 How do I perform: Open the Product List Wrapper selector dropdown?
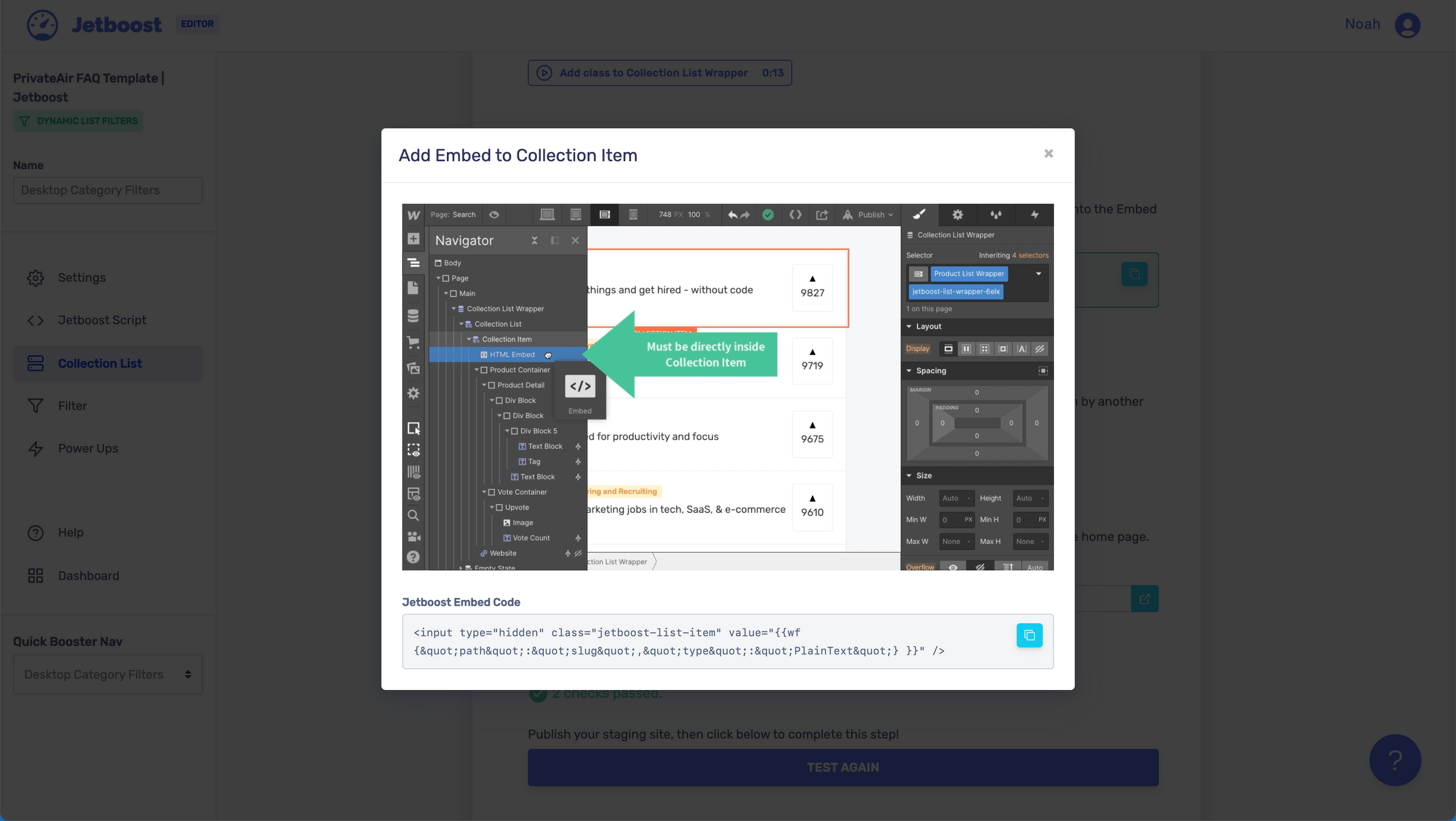point(1039,274)
